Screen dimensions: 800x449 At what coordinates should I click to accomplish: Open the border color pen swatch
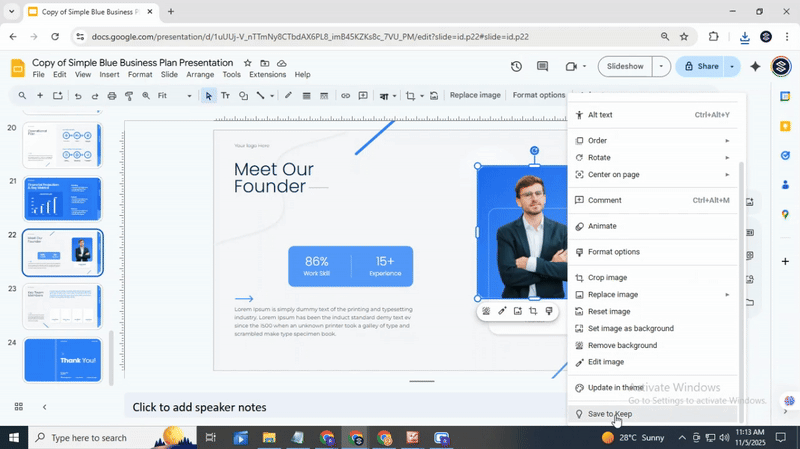tap(288, 96)
